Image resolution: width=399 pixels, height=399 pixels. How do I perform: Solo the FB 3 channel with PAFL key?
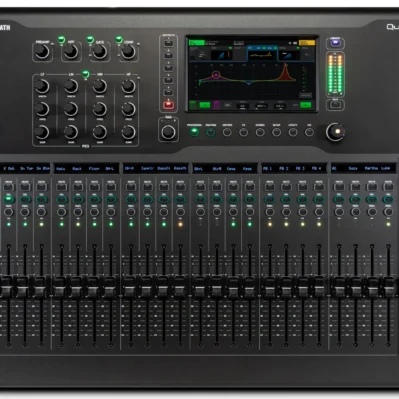pyautogui.click(x=302, y=212)
